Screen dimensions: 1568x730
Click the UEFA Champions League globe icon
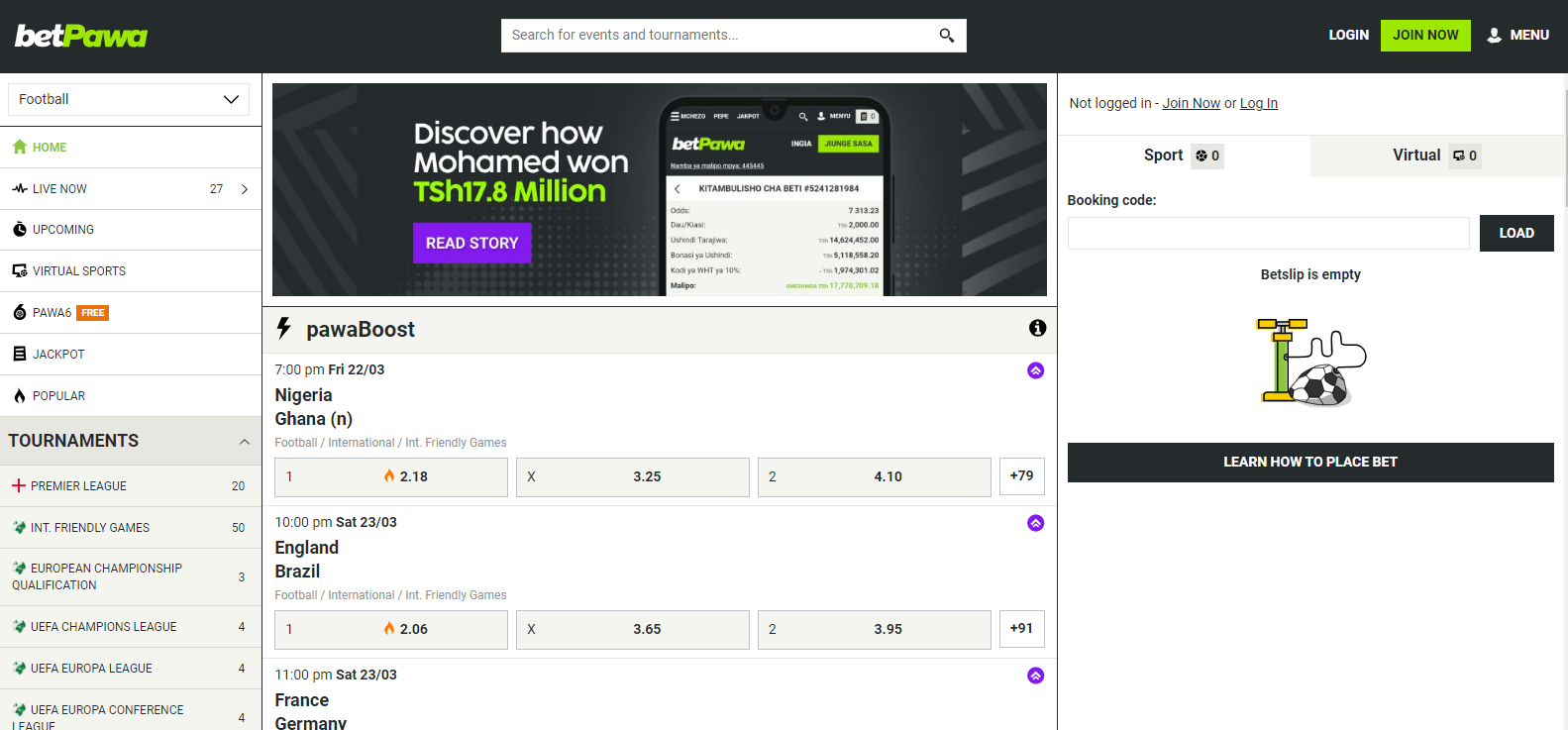(x=19, y=626)
